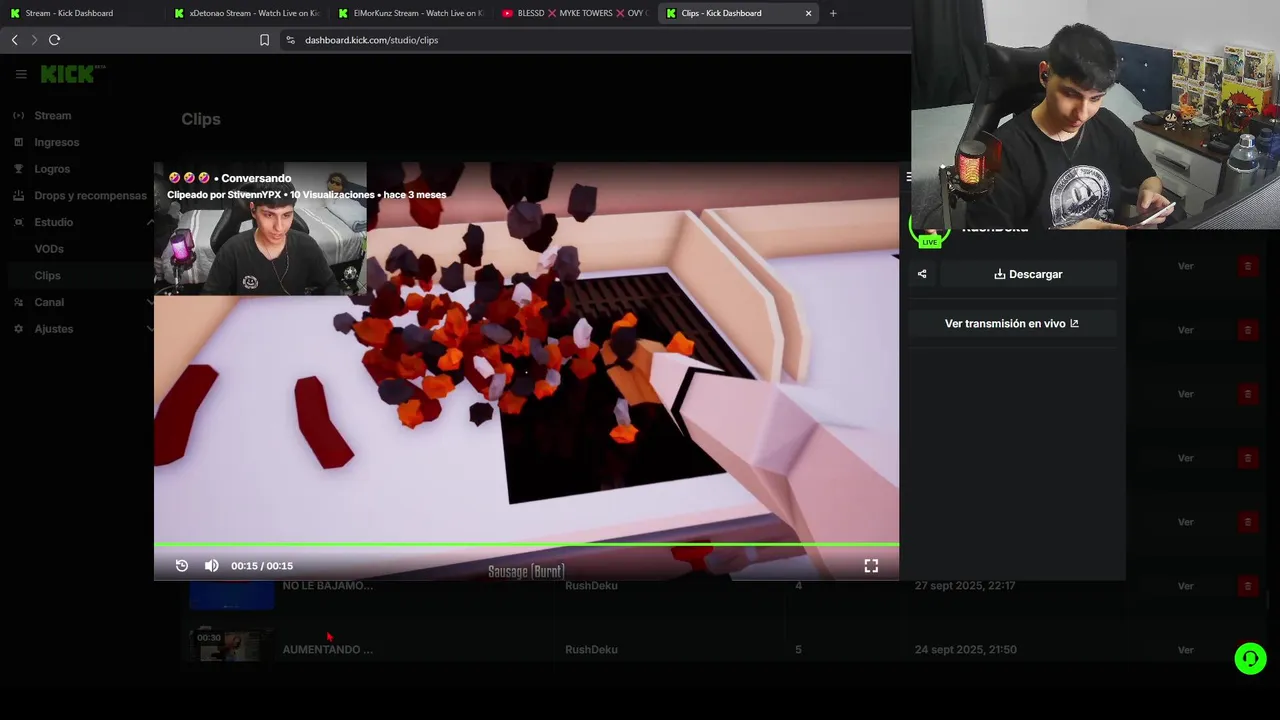Screen dimensions: 1280x720
Task: Focus the dashboard.kick.com address bar
Action: tap(372, 40)
